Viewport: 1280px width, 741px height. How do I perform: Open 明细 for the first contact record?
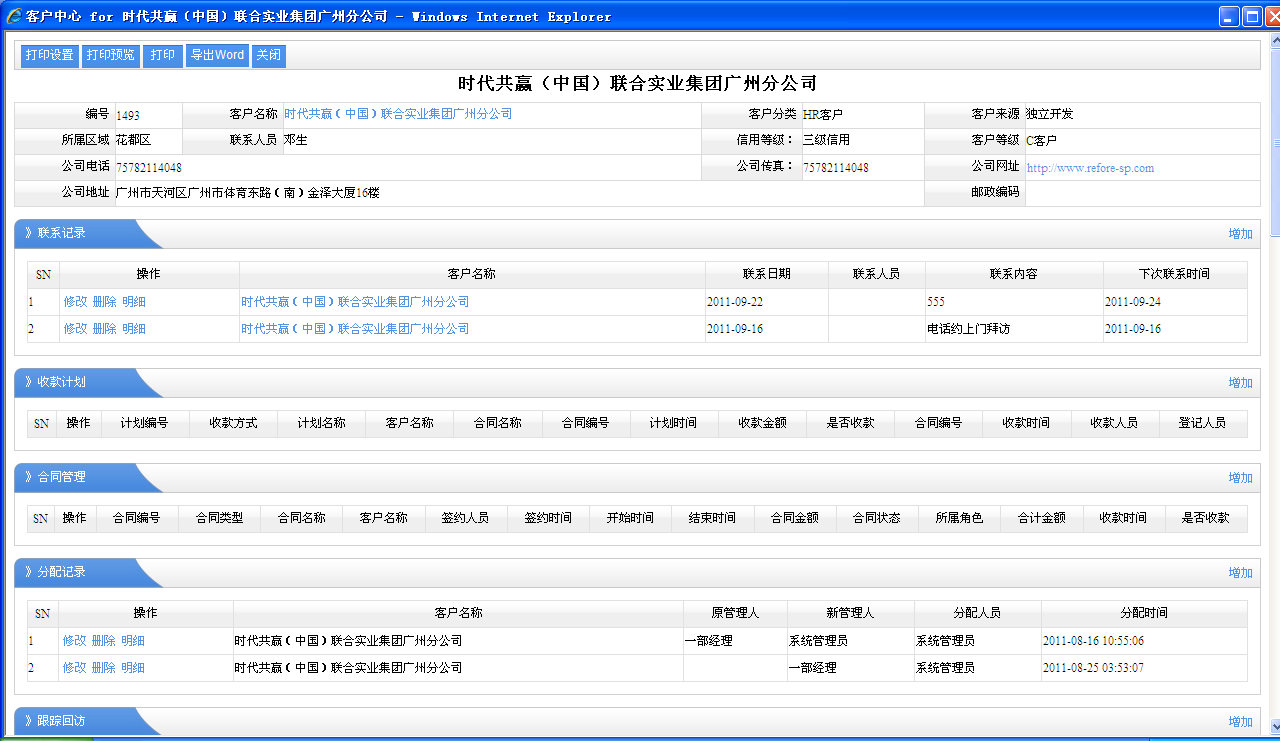pyautogui.click(x=134, y=302)
